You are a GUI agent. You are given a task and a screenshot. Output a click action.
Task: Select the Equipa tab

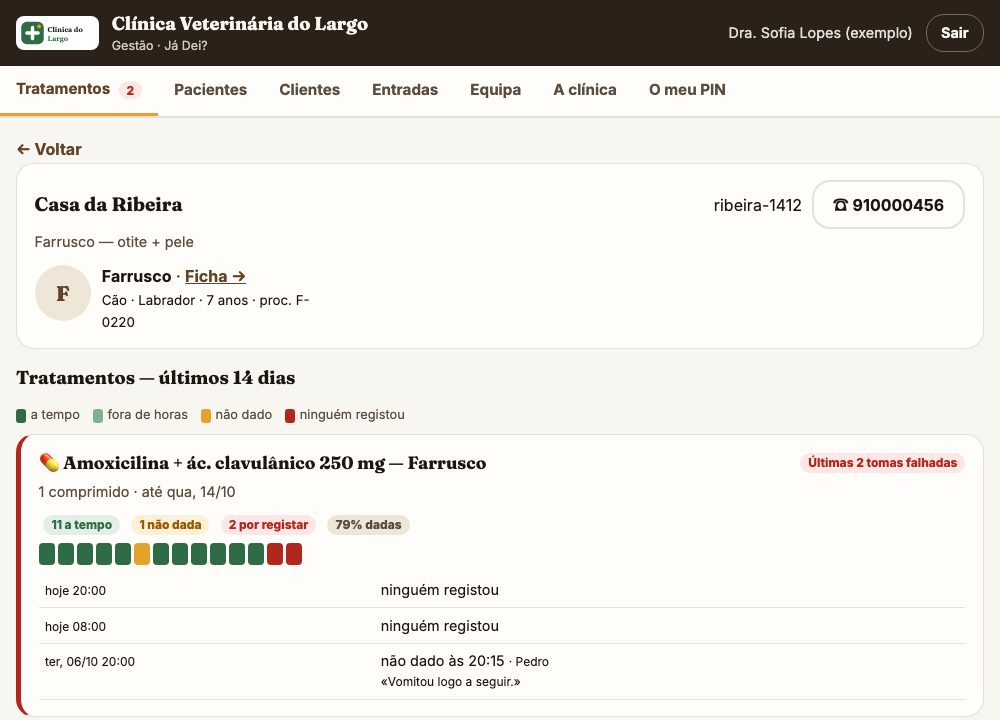pyautogui.click(x=496, y=90)
